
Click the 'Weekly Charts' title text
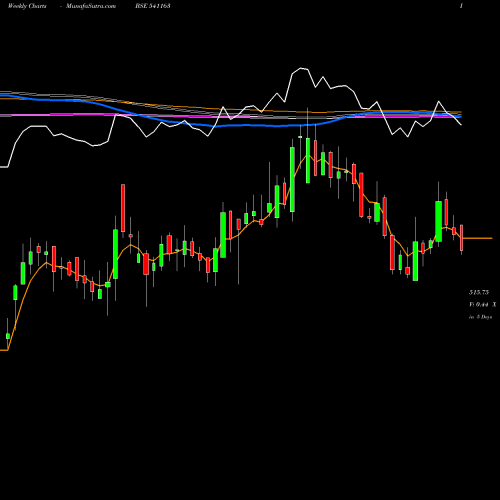[x=27, y=6]
